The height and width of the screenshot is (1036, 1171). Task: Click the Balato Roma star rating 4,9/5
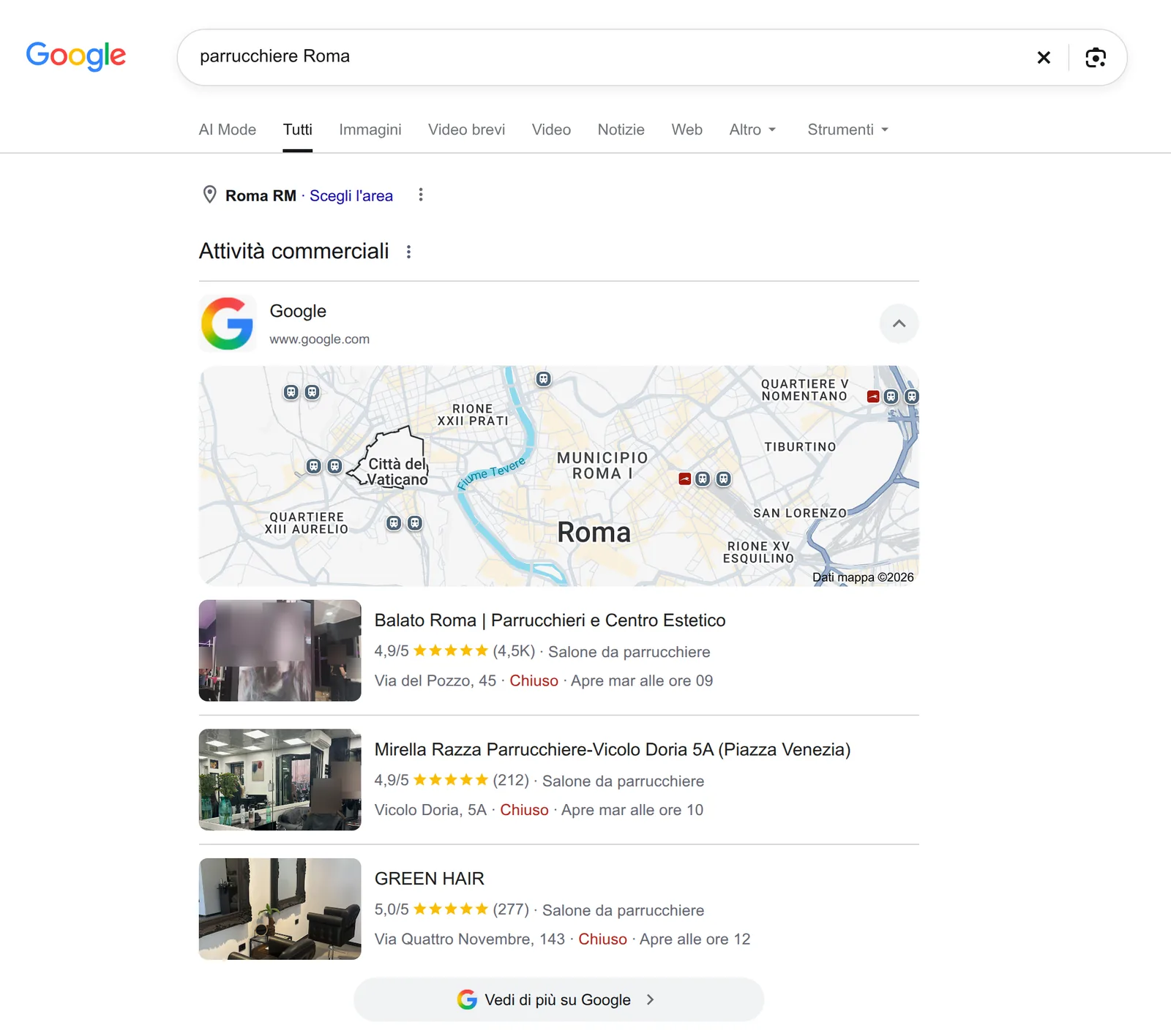(431, 651)
